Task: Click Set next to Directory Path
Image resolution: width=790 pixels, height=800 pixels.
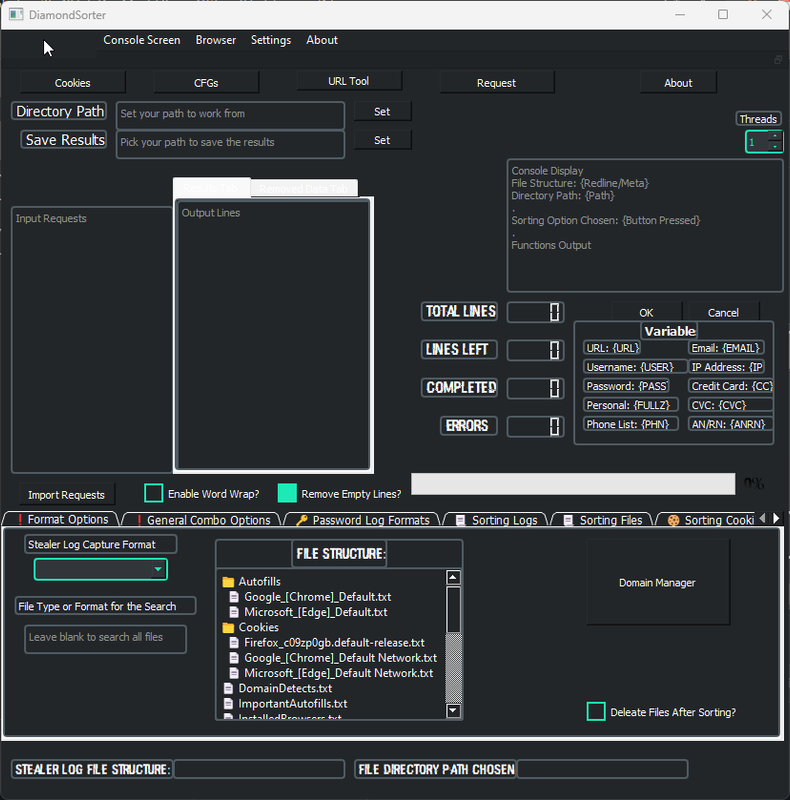Action: pos(382,112)
